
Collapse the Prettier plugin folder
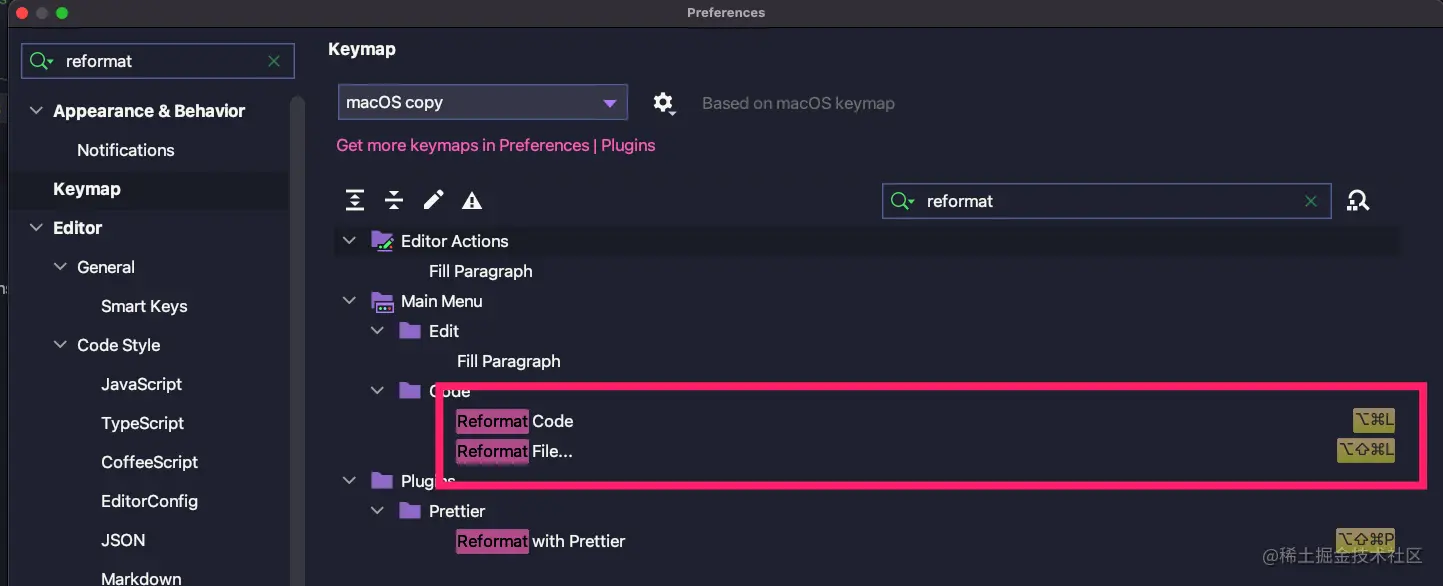377,511
